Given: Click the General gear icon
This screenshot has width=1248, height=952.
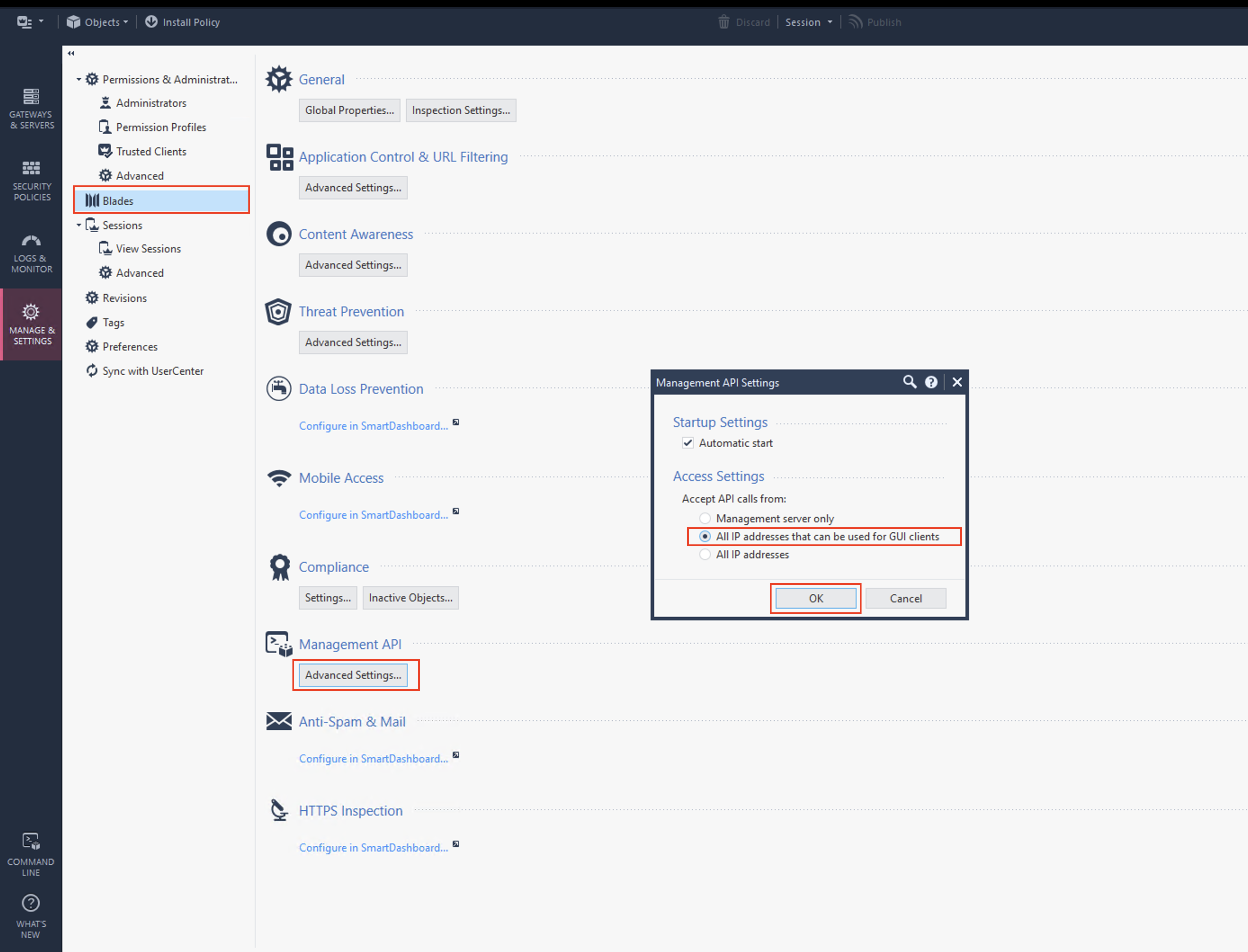Looking at the screenshot, I should [x=279, y=79].
